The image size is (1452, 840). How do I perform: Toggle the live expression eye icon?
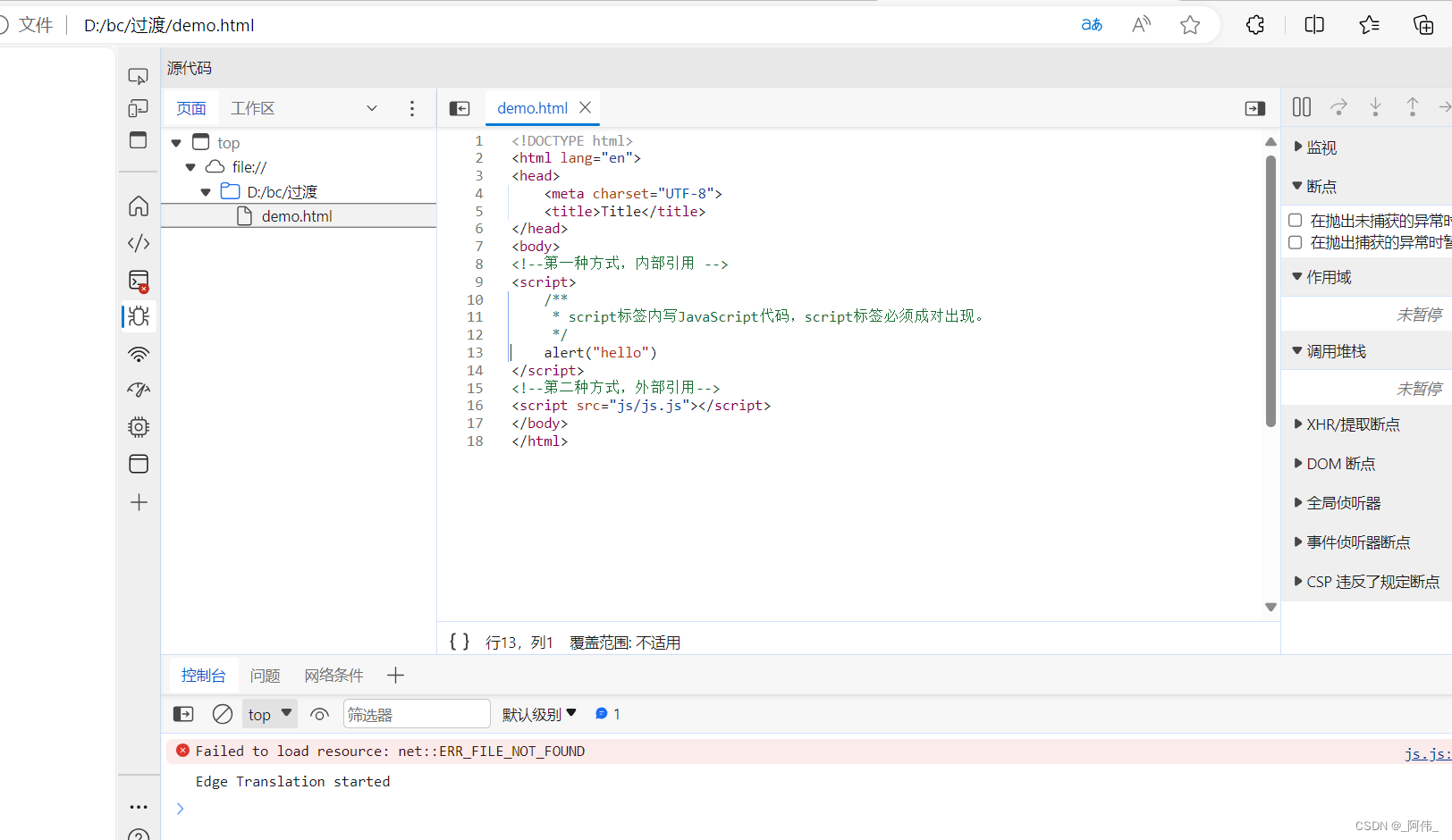[x=319, y=714]
